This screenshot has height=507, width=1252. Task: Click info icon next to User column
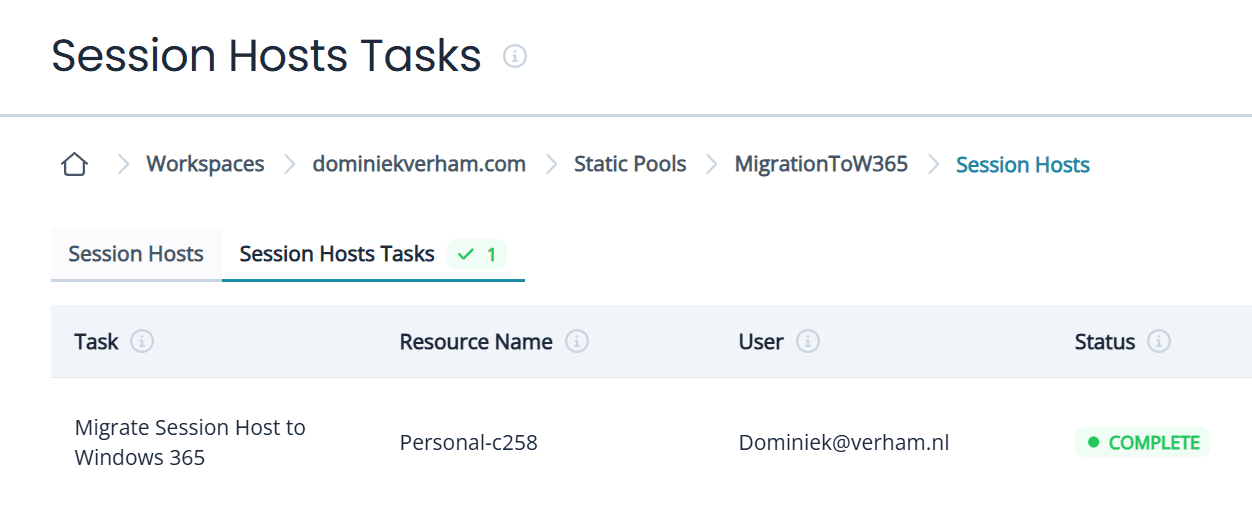tap(807, 342)
